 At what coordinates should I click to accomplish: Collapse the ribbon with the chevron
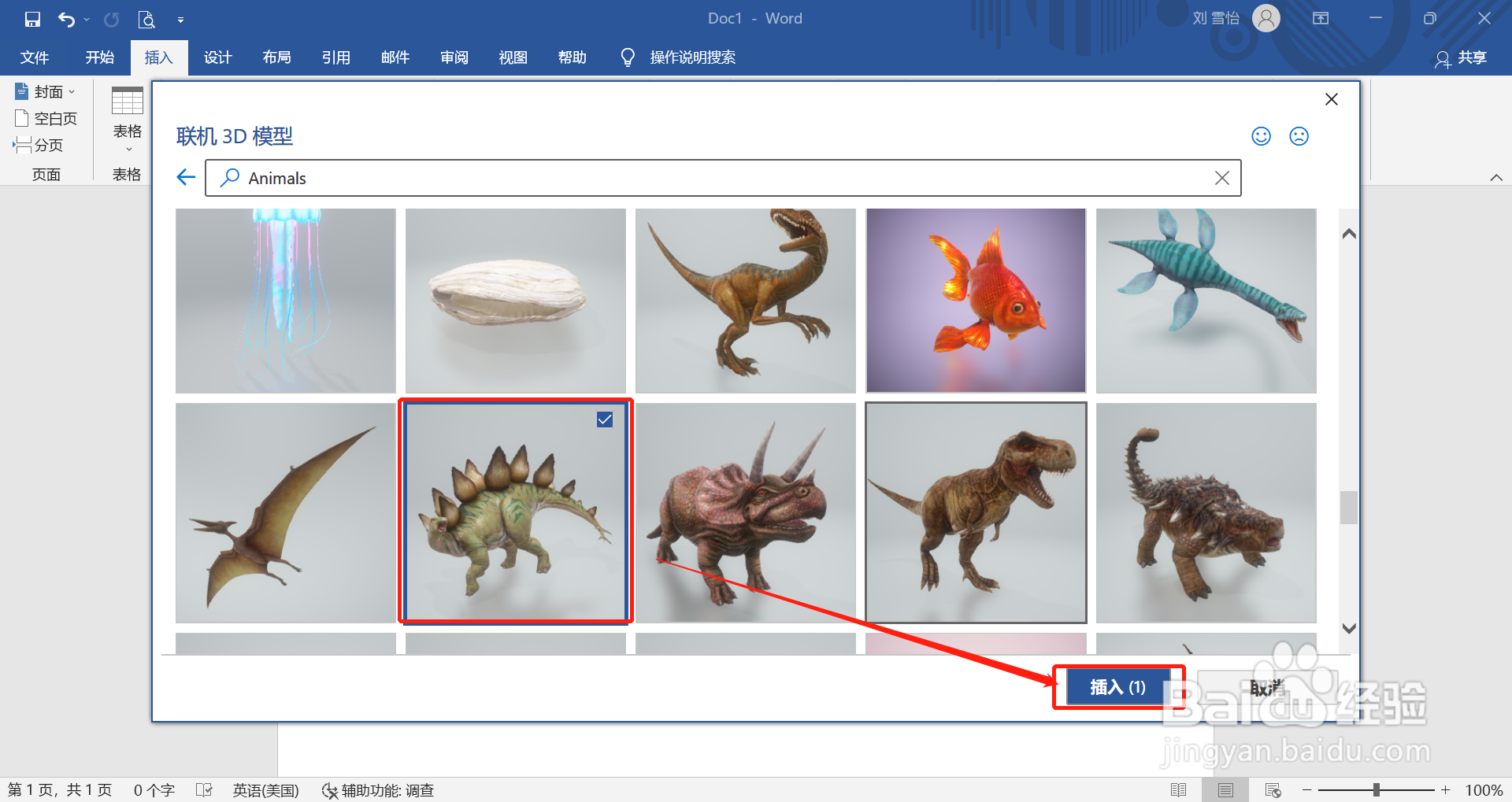coord(1496,178)
